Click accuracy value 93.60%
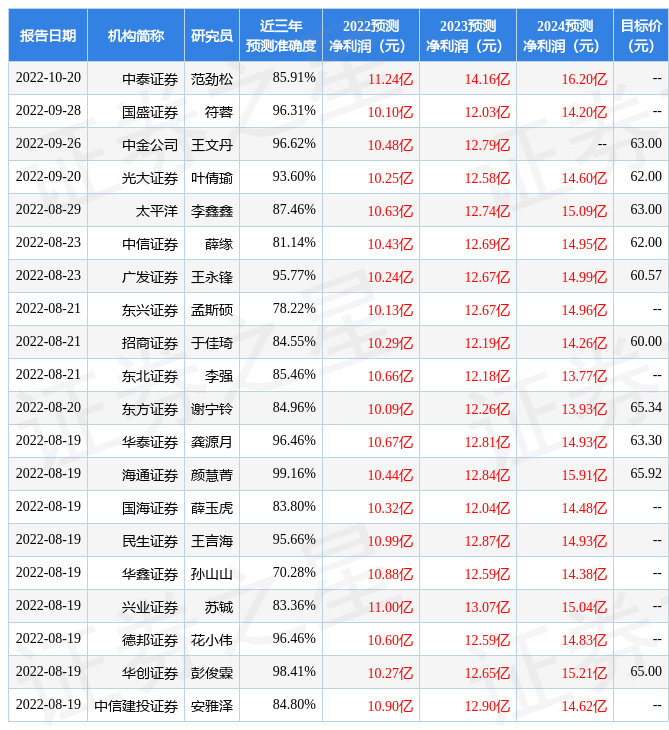Screen dimensions: 669x730 click(294, 176)
